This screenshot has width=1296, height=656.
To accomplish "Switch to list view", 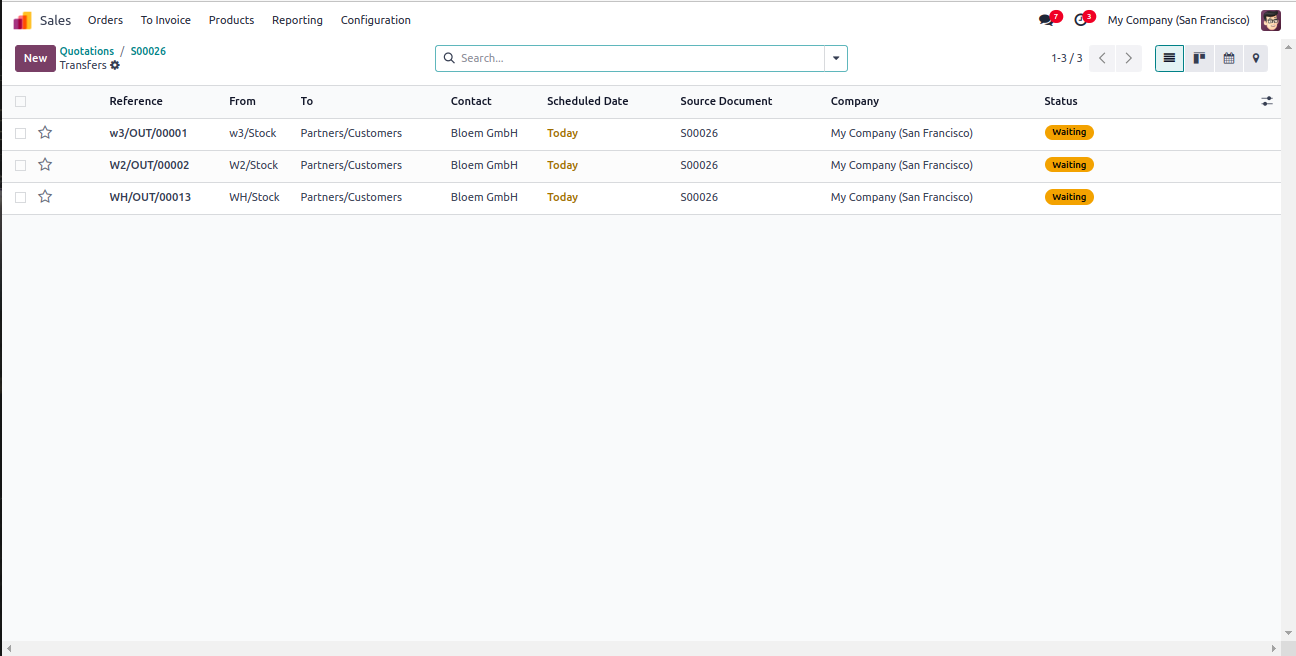I will 1169,58.
